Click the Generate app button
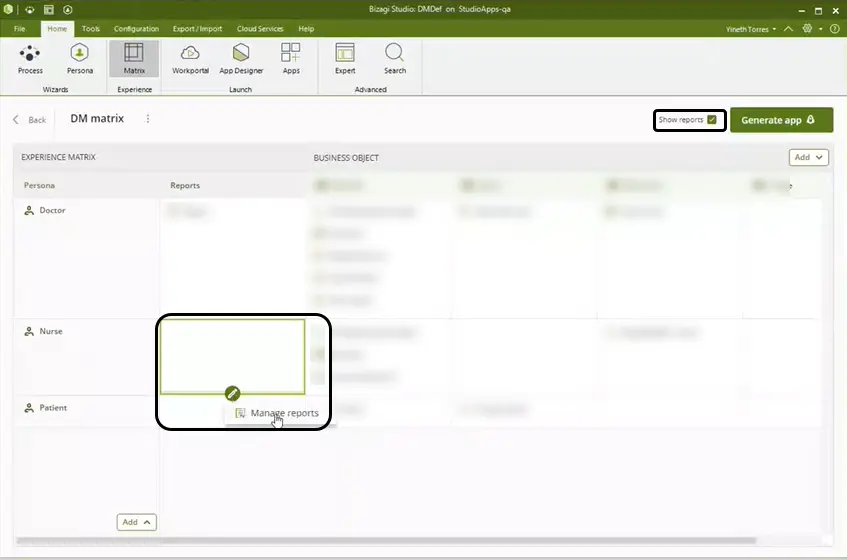The width and height of the screenshot is (847, 559). (x=781, y=120)
